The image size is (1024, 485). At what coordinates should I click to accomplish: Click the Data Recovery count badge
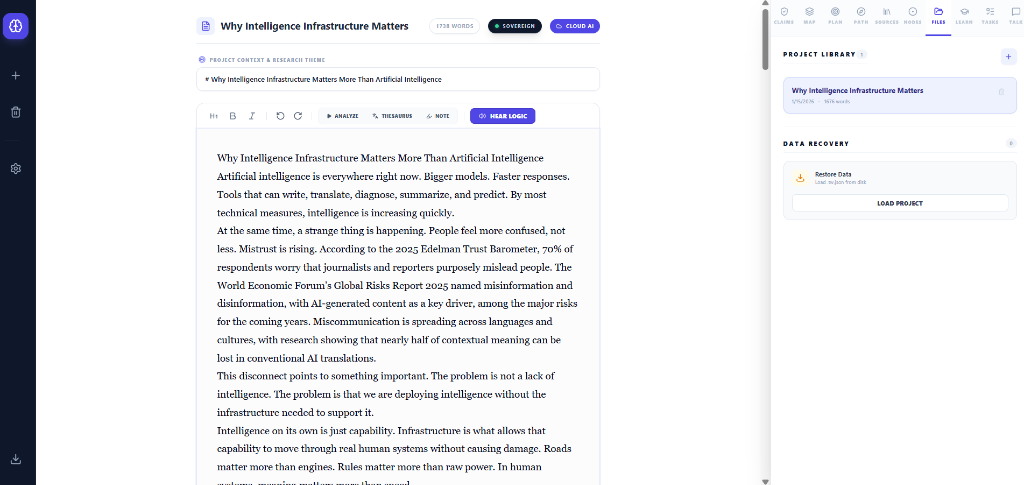[x=1011, y=144]
